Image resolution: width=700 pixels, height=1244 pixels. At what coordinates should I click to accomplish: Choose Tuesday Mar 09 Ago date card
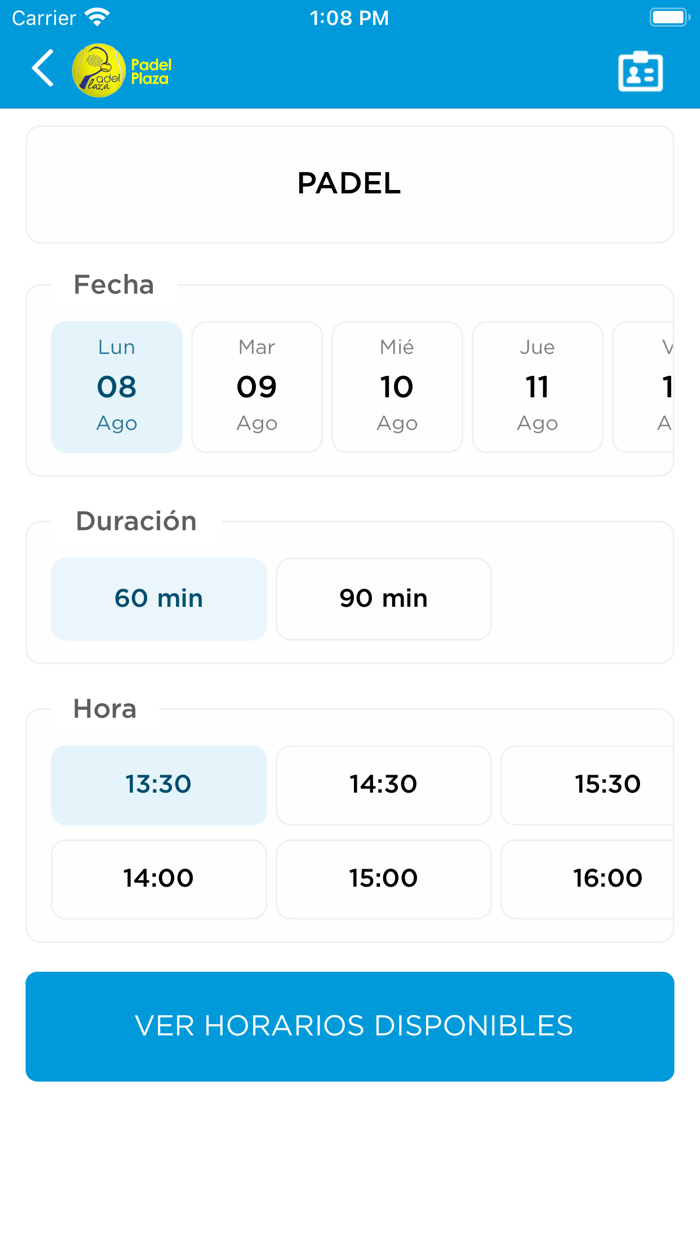pyautogui.click(x=256, y=387)
